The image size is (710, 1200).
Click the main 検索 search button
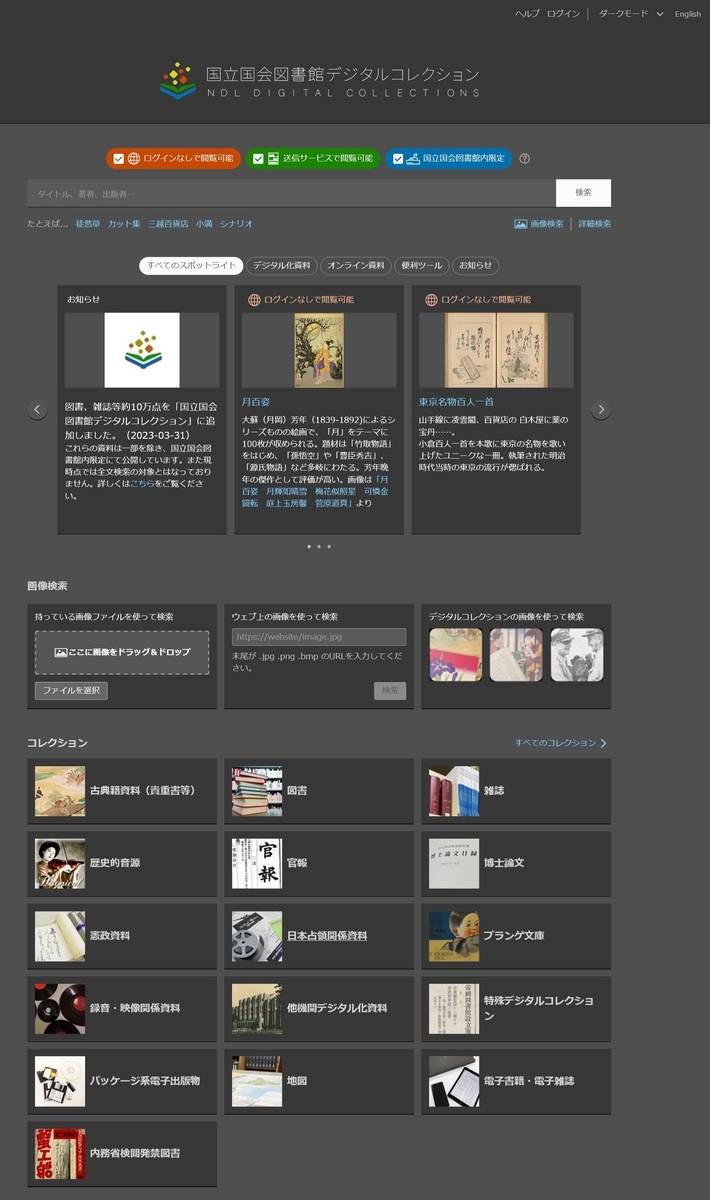(x=583, y=193)
